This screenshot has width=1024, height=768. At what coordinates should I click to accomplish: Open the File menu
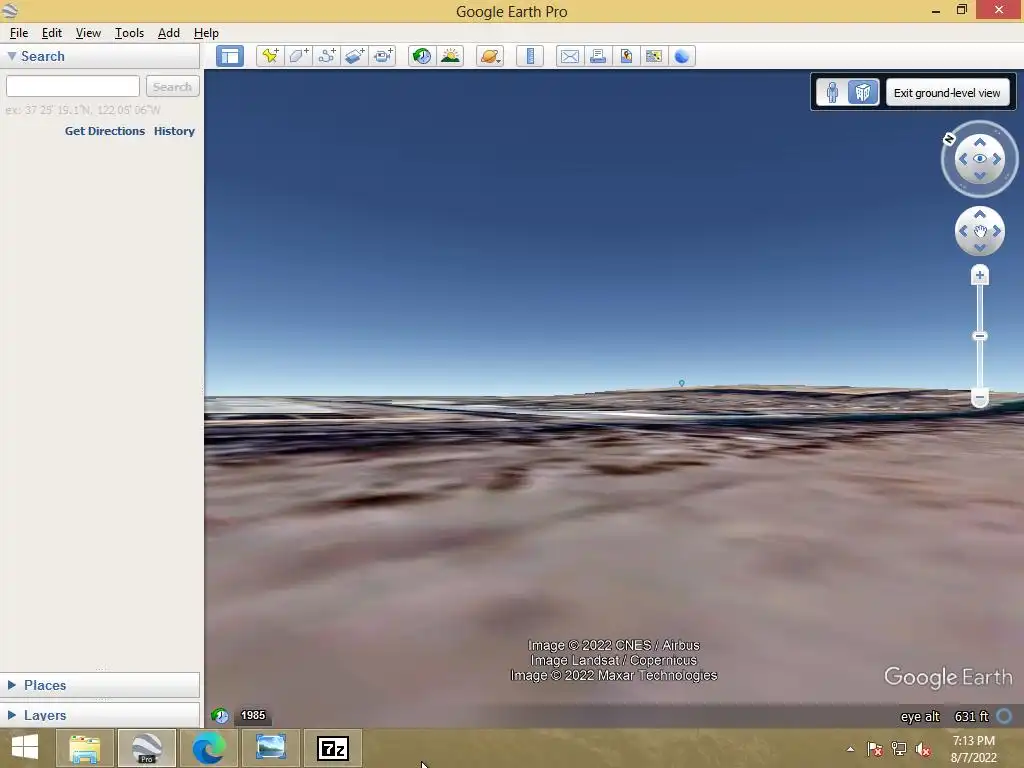[x=19, y=33]
